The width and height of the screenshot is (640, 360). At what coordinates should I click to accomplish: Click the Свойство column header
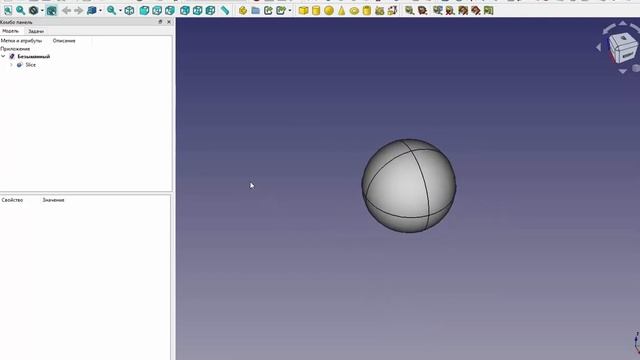click(12, 200)
